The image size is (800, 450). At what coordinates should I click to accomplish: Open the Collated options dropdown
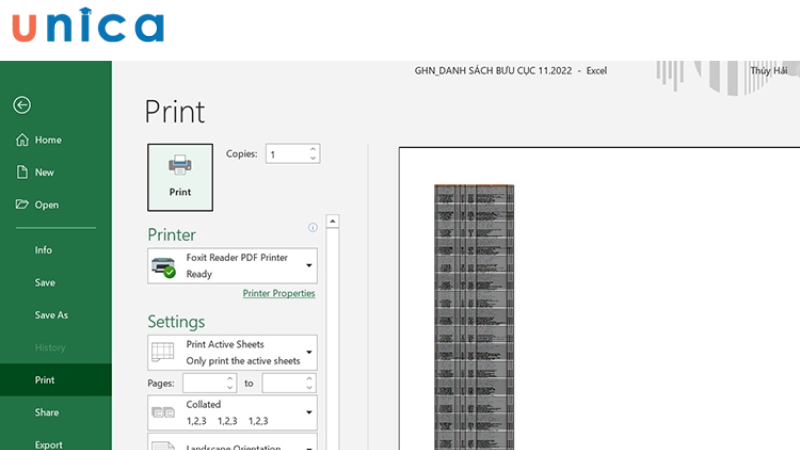tap(309, 413)
